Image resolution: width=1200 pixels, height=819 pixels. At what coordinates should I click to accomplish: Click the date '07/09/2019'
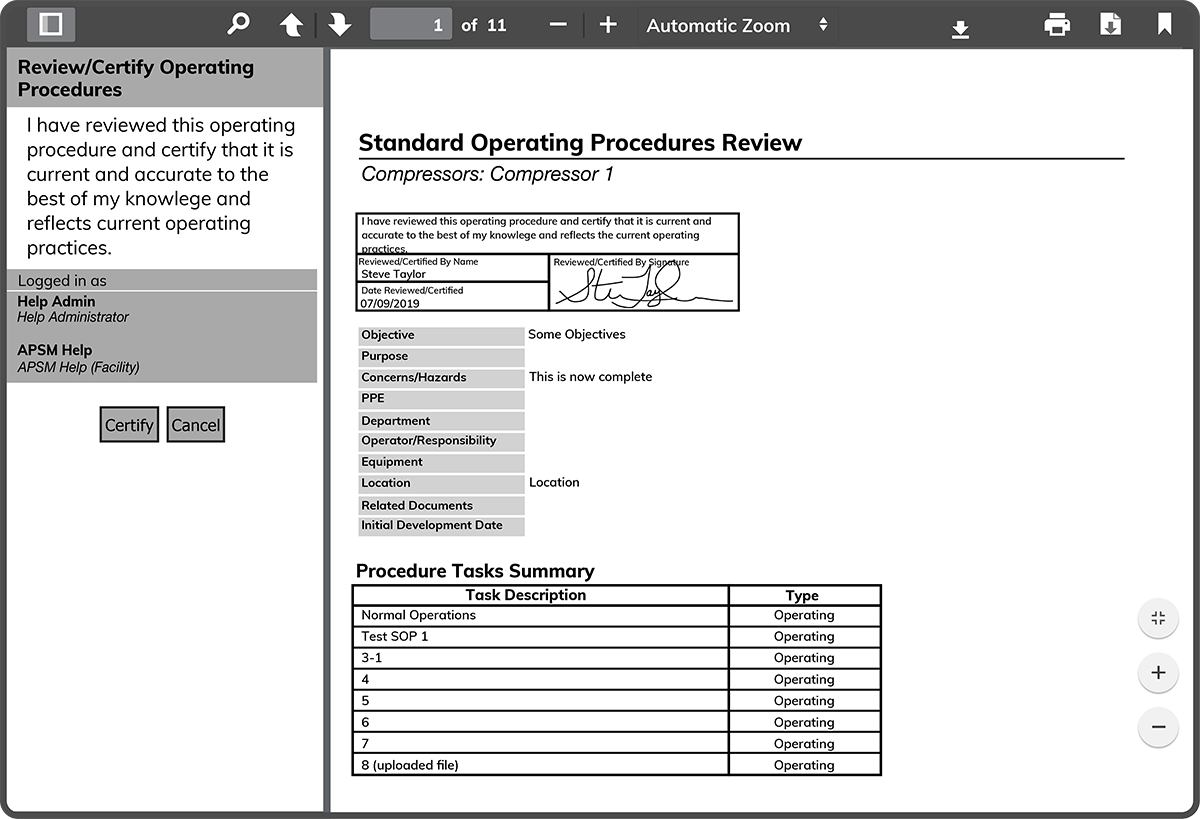pos(390,303)
